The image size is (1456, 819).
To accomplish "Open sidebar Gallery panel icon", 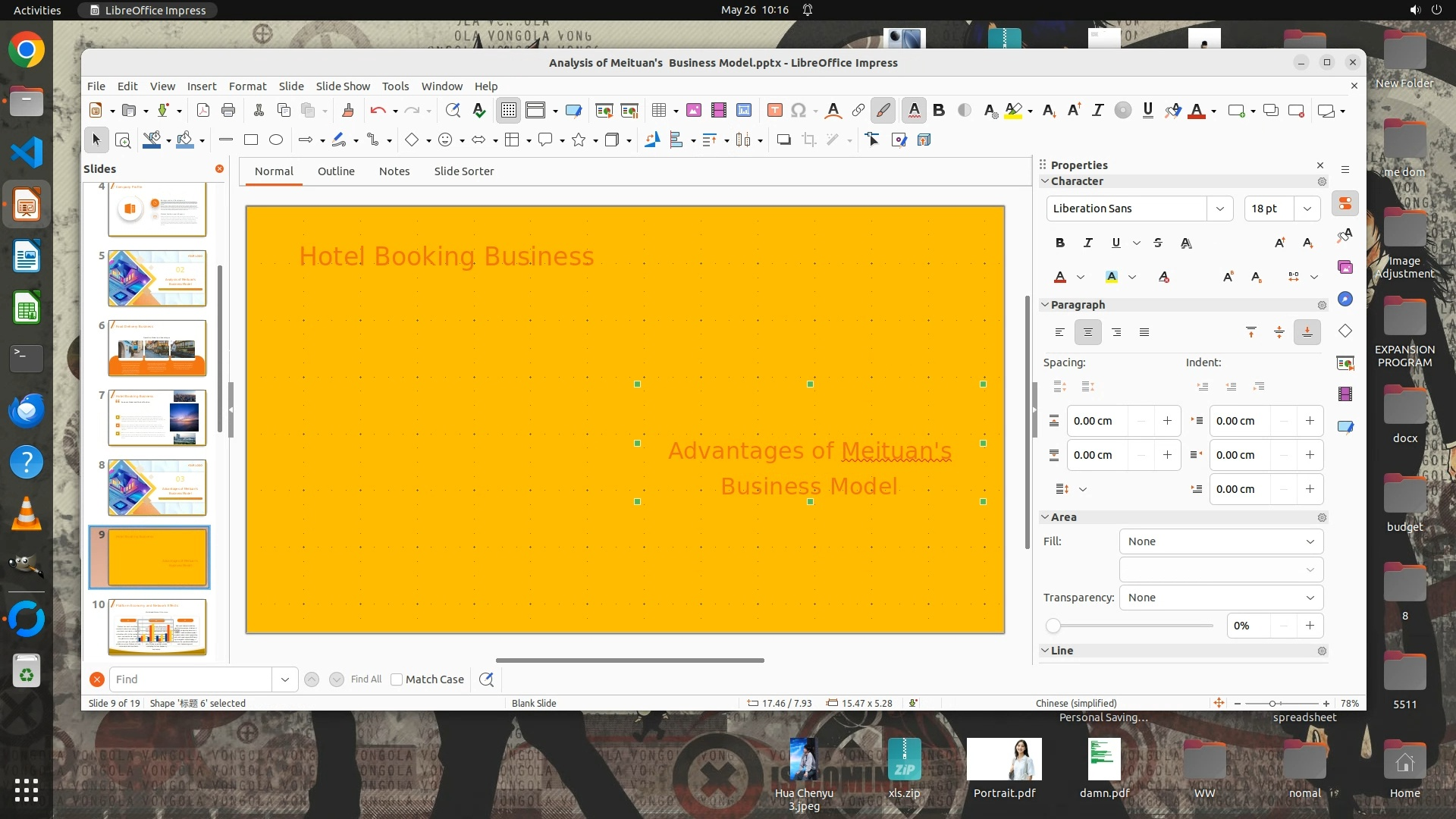I will coord(1345,267).
